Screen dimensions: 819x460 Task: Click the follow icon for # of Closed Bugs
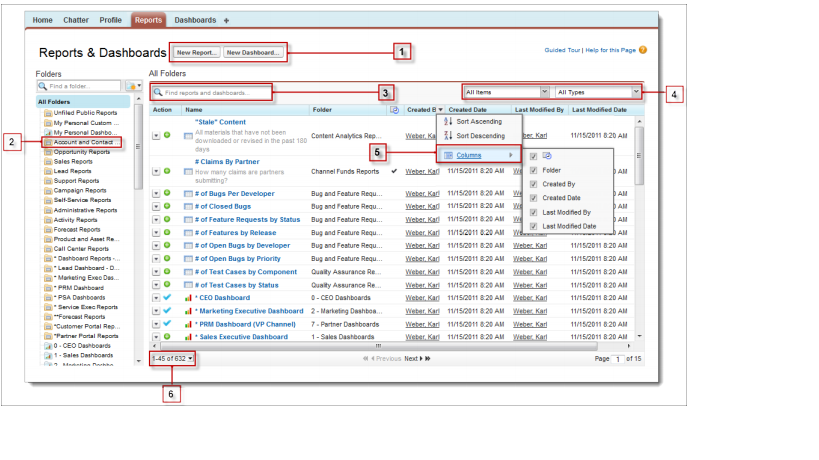click(167, 206)
